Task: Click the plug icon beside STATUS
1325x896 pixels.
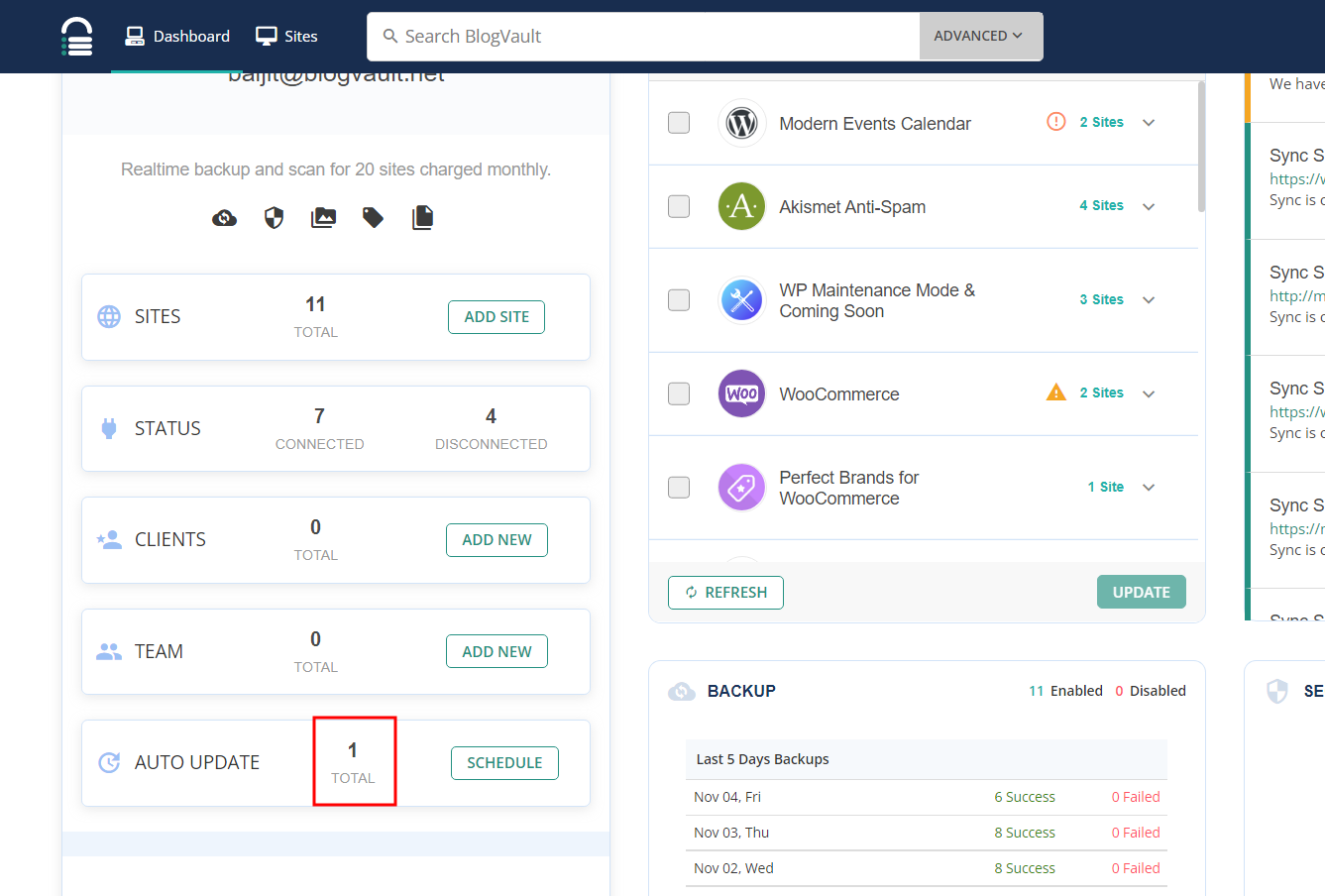Action: pos(109,428)
